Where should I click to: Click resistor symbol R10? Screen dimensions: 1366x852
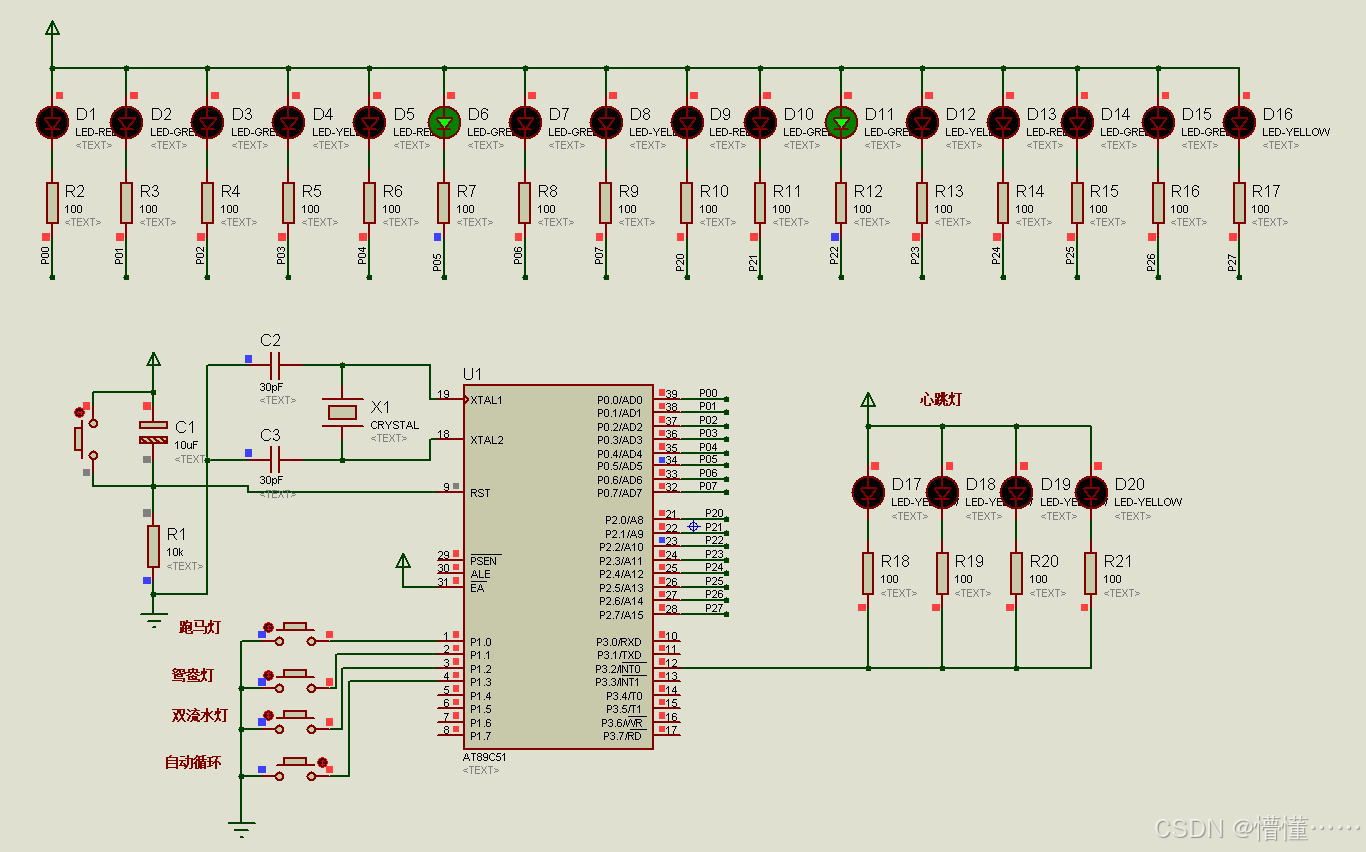[x=686, y=202]
